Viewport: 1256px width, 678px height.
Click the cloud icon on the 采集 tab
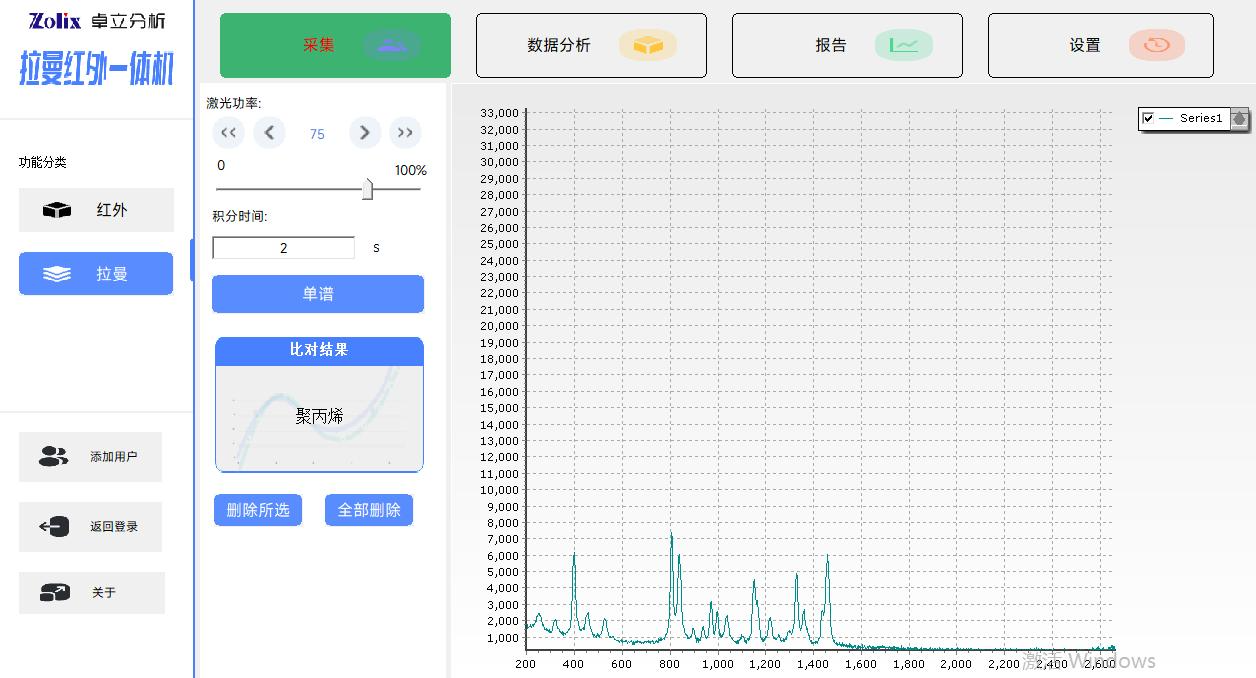[x=392, y=45]
